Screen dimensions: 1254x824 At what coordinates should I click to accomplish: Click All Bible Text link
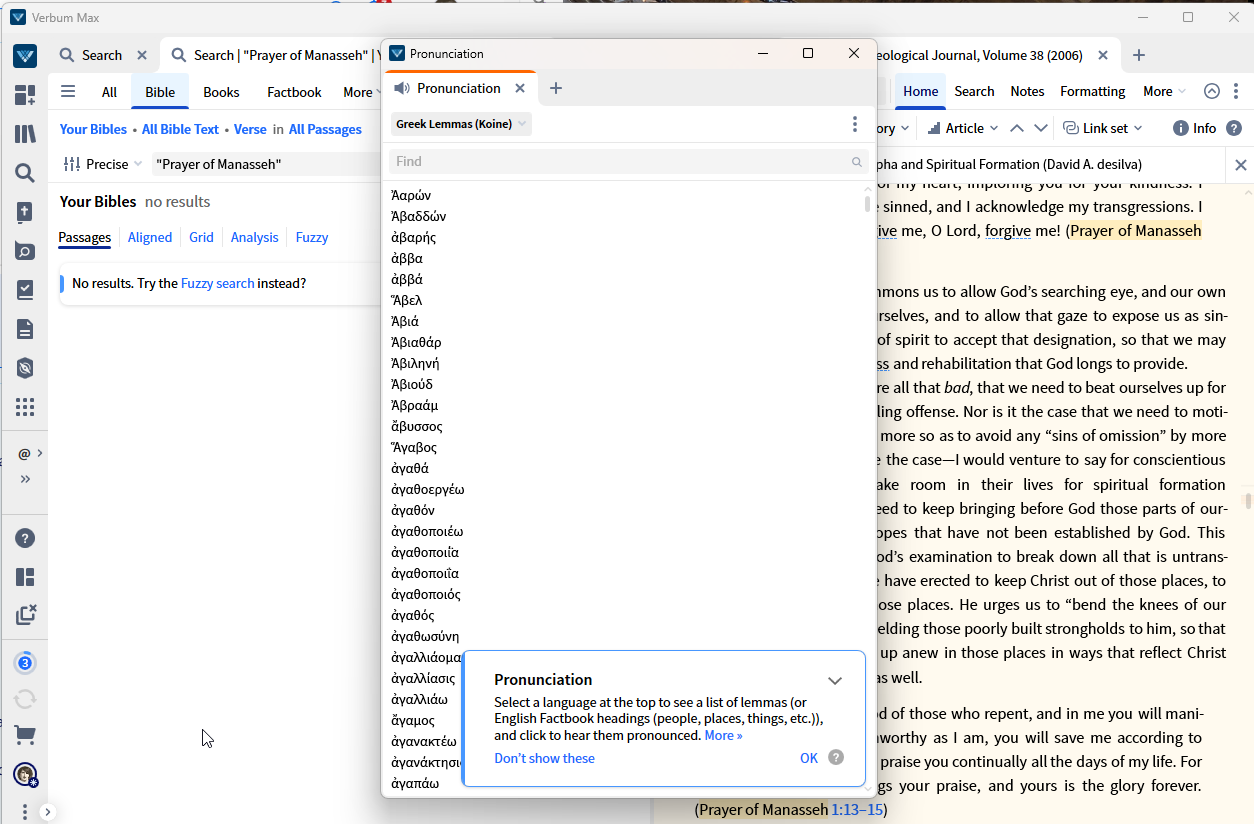click(180, 129)
